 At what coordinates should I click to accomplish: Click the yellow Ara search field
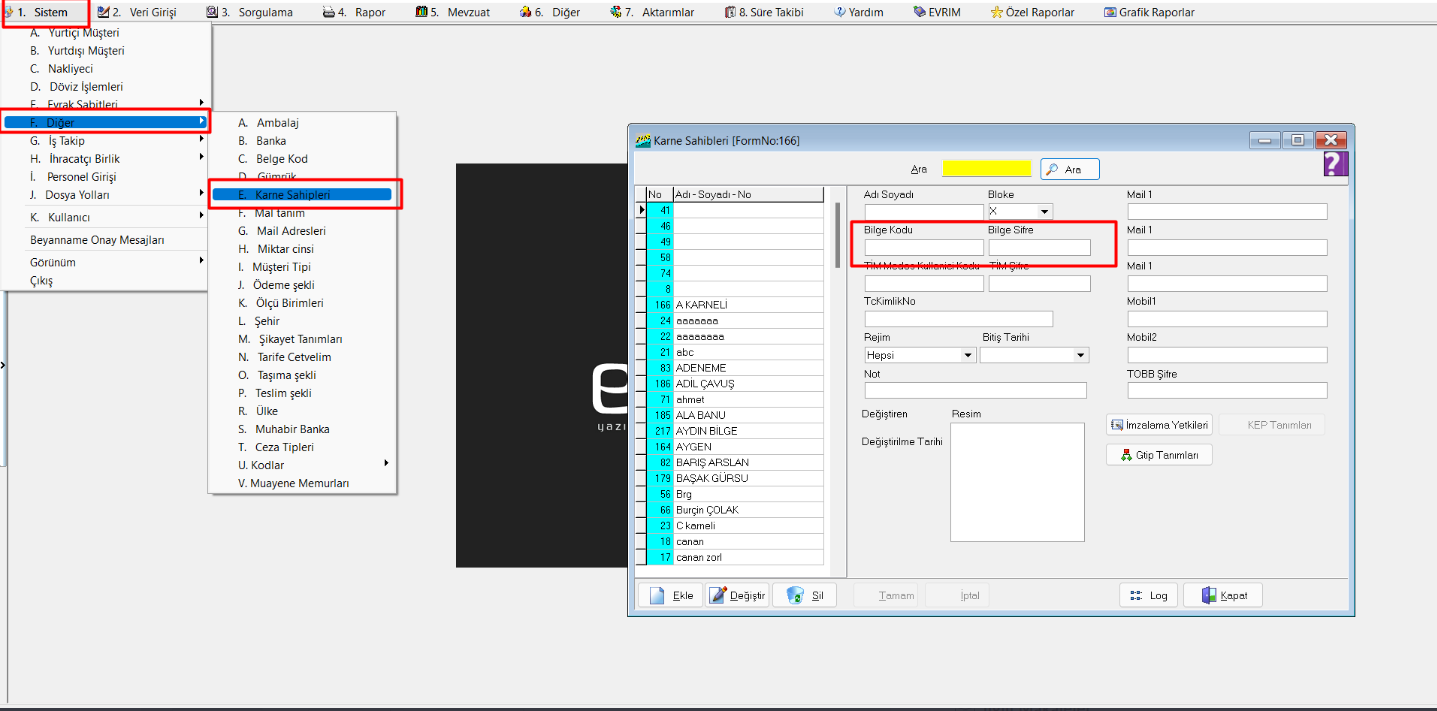coord(986,169)
